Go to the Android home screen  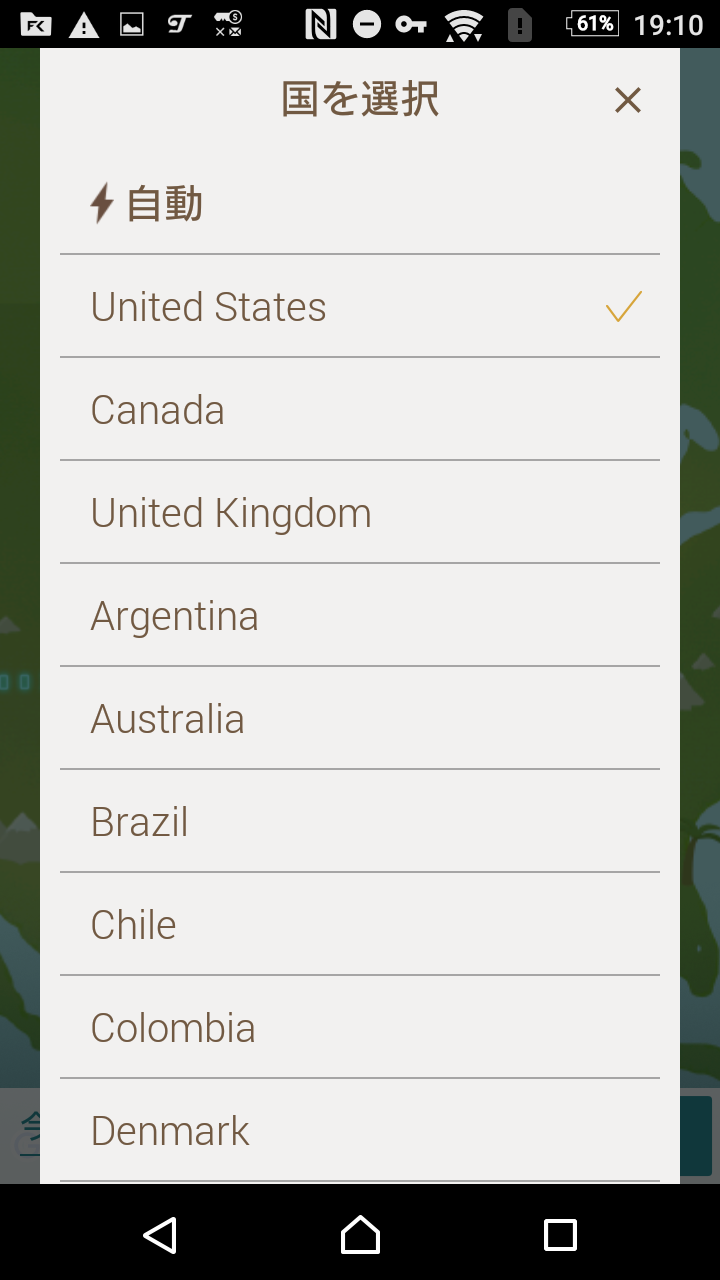pos(360,1235)
